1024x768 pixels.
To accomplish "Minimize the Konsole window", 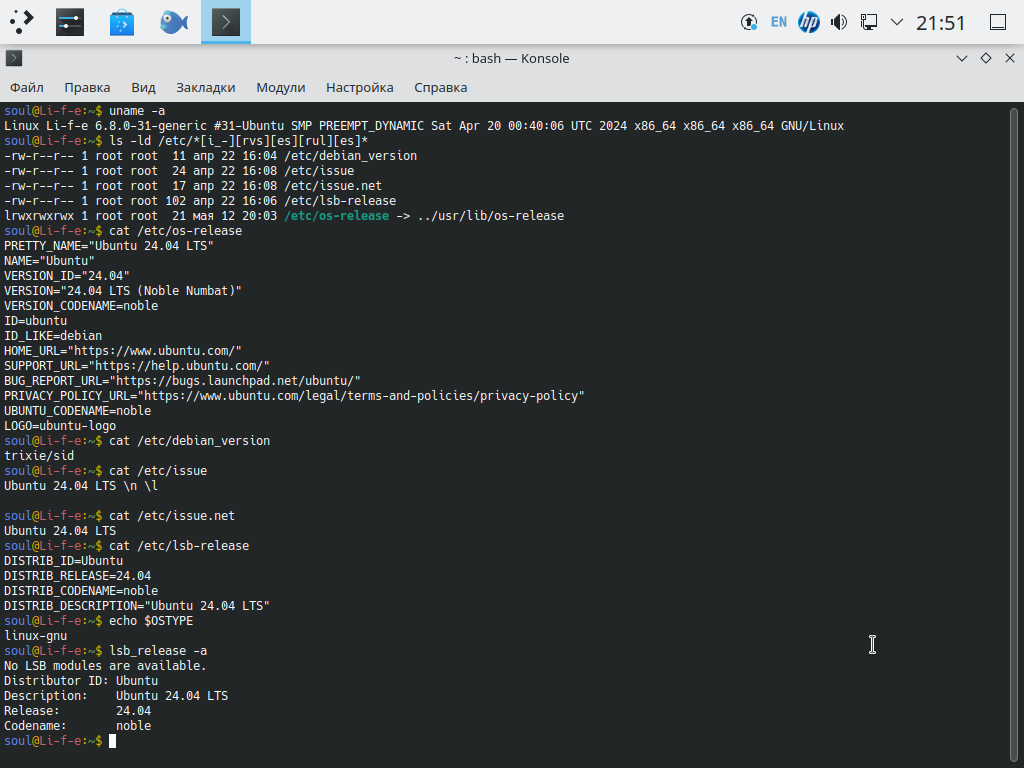I will click(962, 58).
